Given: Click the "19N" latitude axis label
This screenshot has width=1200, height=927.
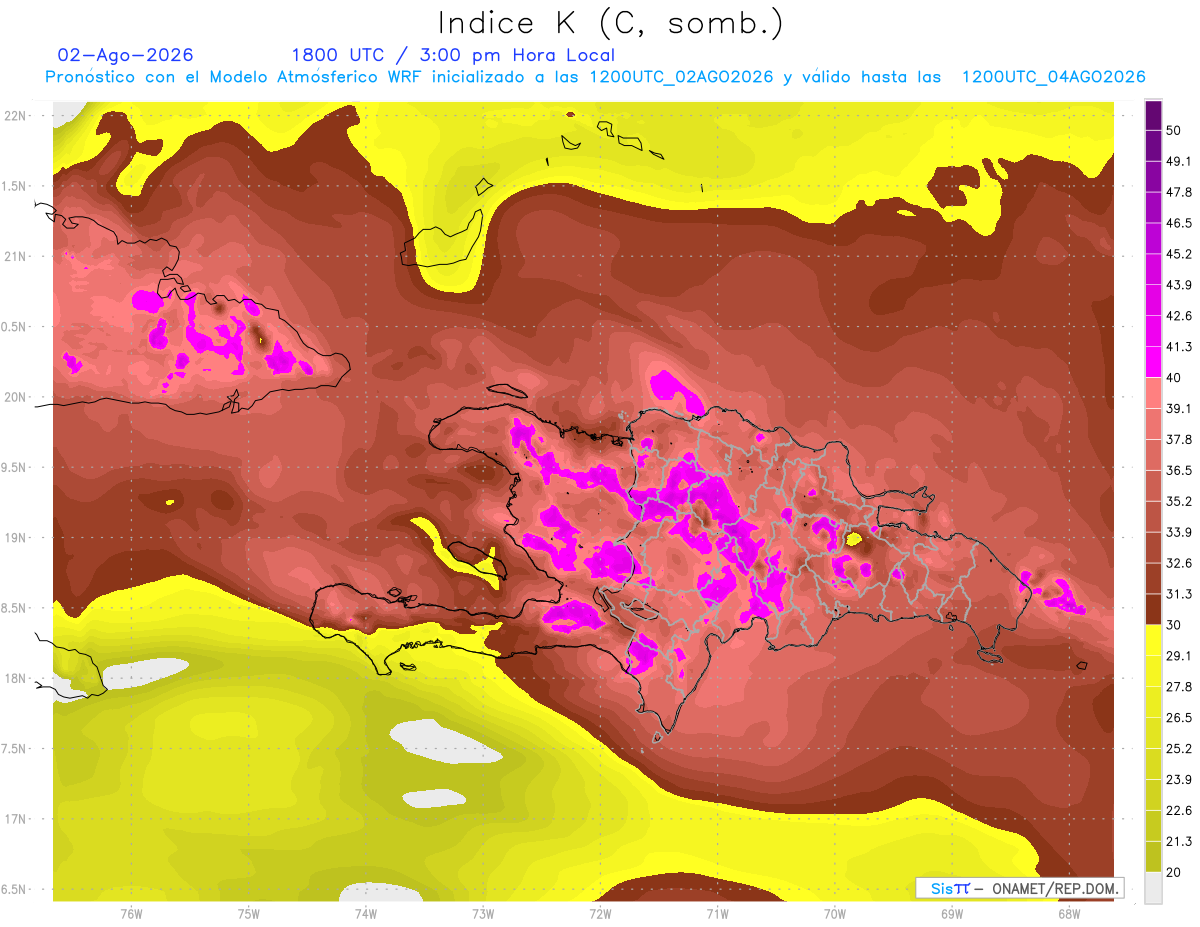Looking at the screenshot, I should click(x=16, y=537).
